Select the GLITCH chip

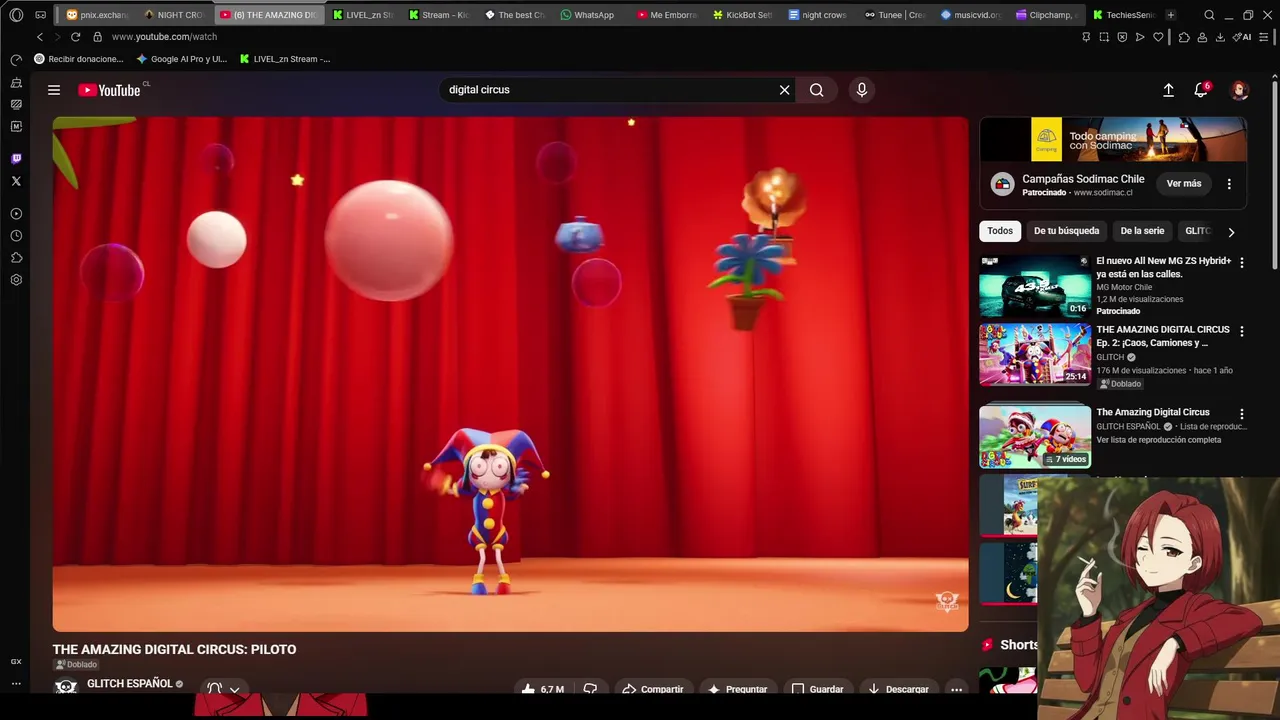pos(1197,231)
